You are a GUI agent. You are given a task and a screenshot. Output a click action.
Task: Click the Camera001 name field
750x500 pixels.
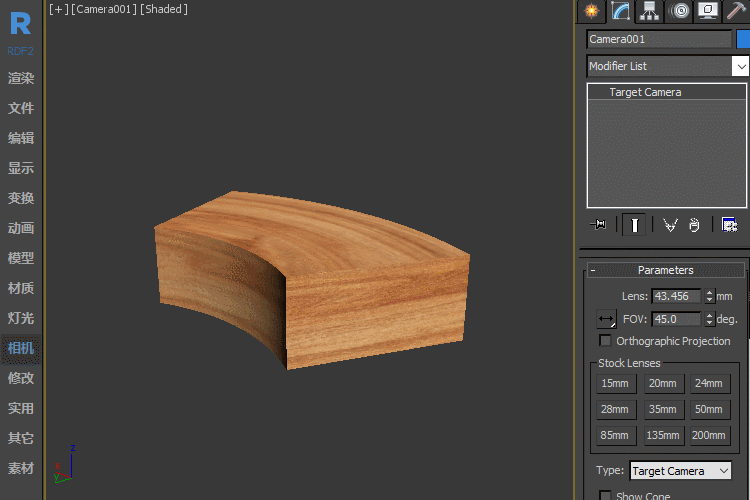659,39
